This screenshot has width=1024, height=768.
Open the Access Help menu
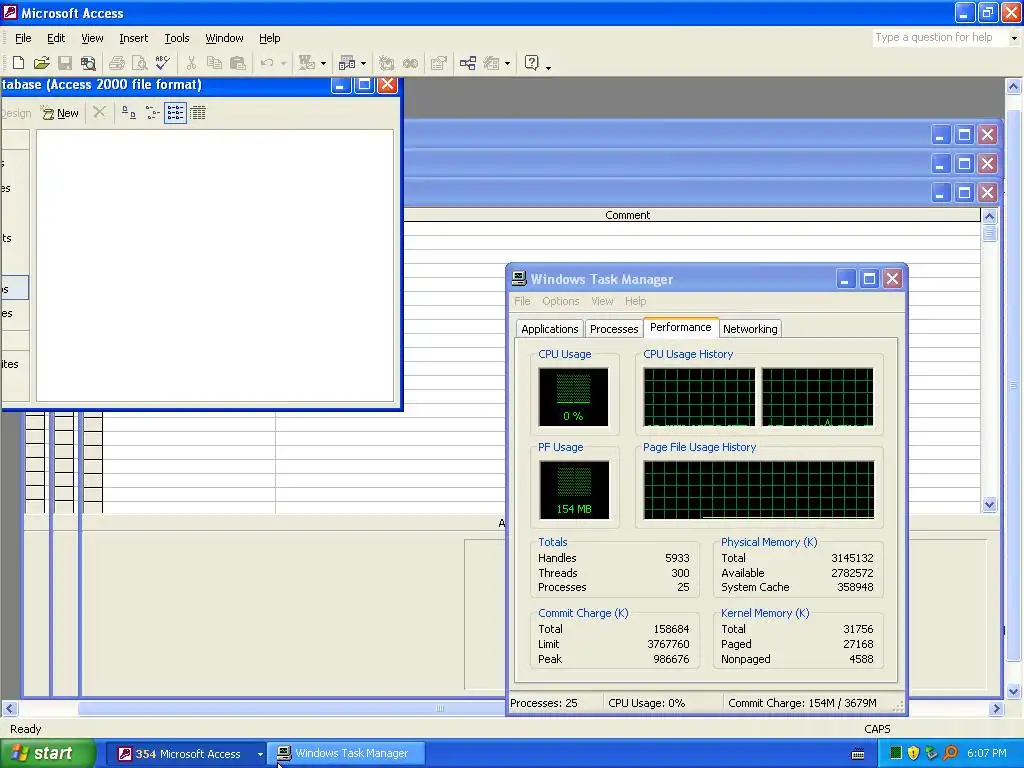(269, 38)
